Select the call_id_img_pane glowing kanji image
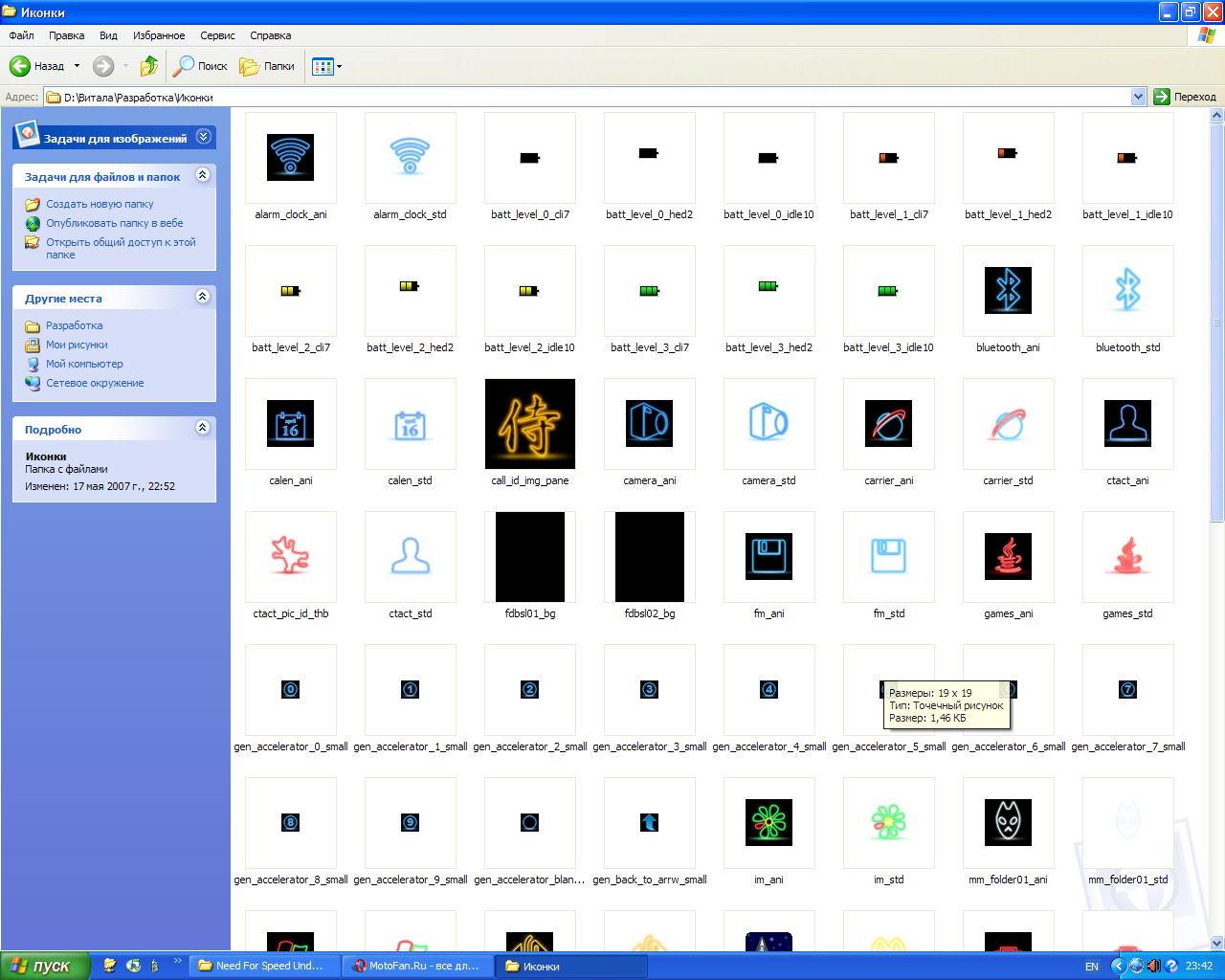This screenshot has height=980, width=1225. (530, 424)
